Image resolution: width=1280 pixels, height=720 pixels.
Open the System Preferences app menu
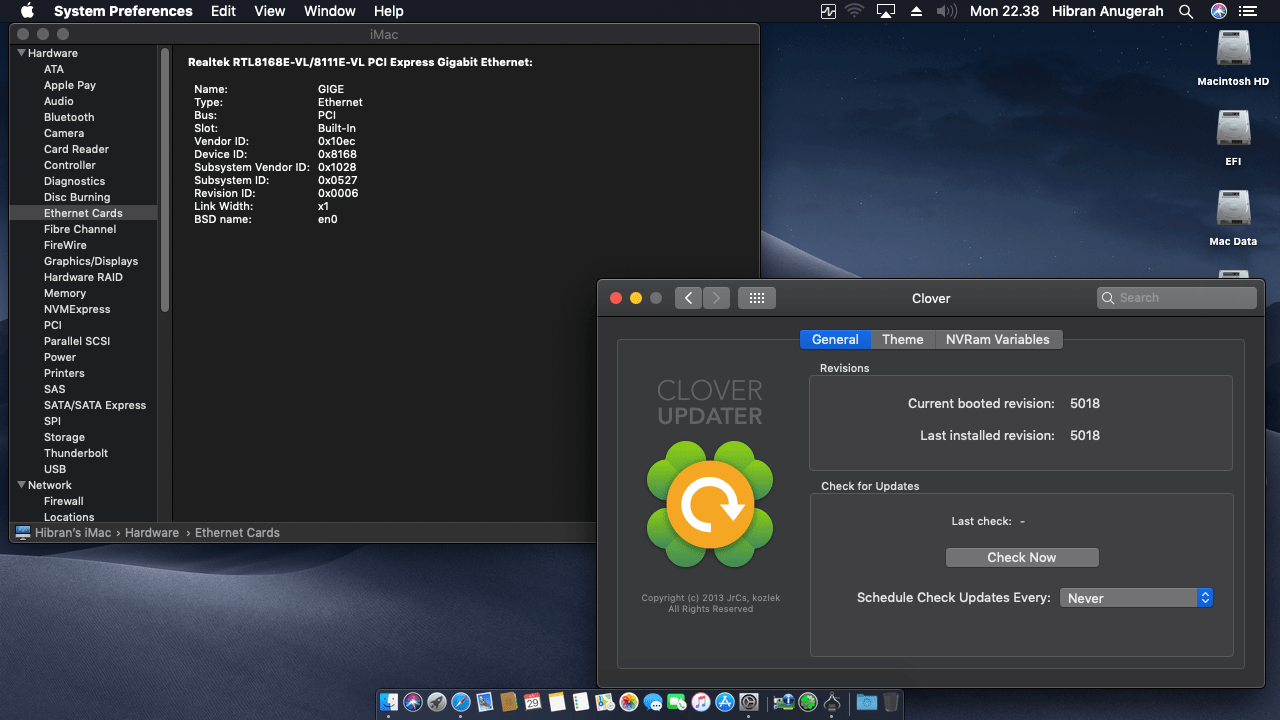123,11
